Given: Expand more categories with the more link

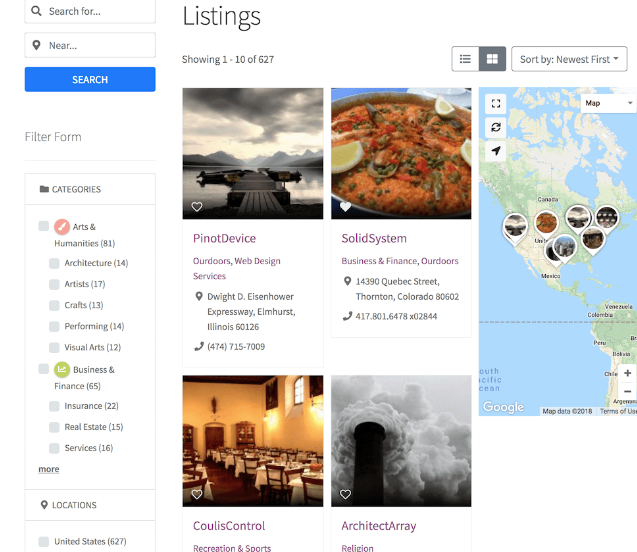Looking at the screenshot, I should coord(49,469).
